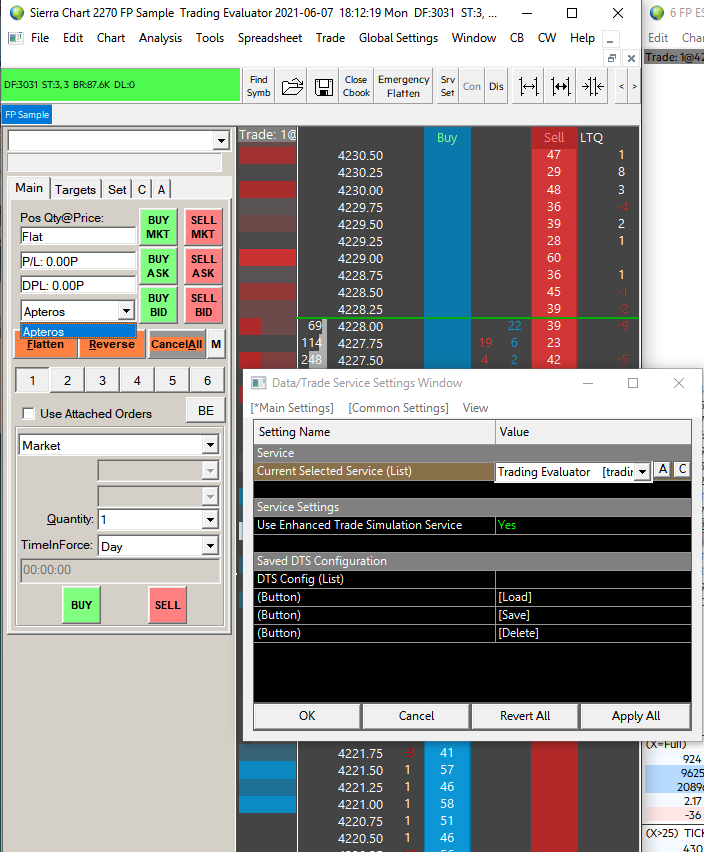Click Apply All in settings window
704x852 pixels.
pos(636,716)
